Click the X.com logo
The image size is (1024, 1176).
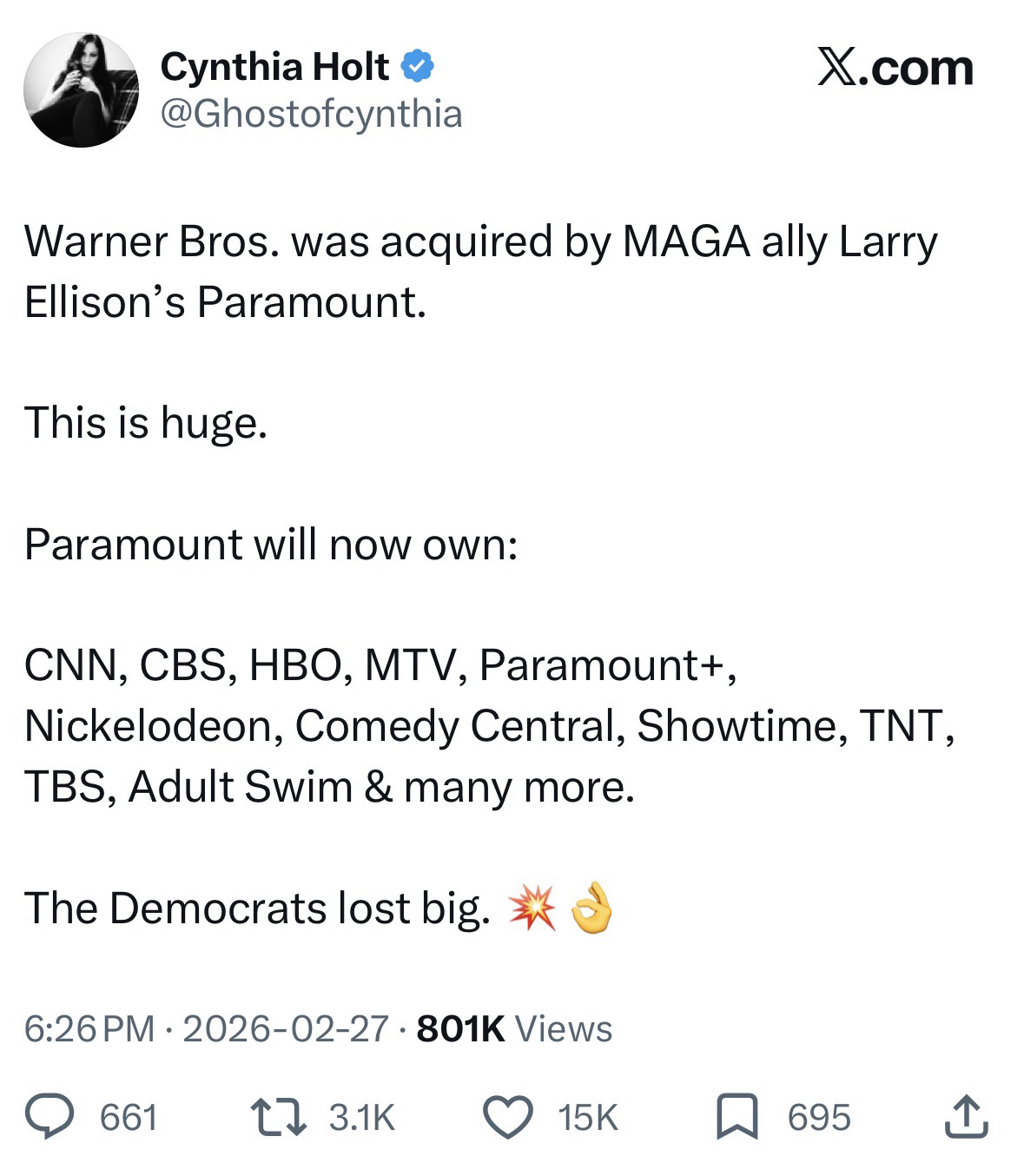pos(895,68)
